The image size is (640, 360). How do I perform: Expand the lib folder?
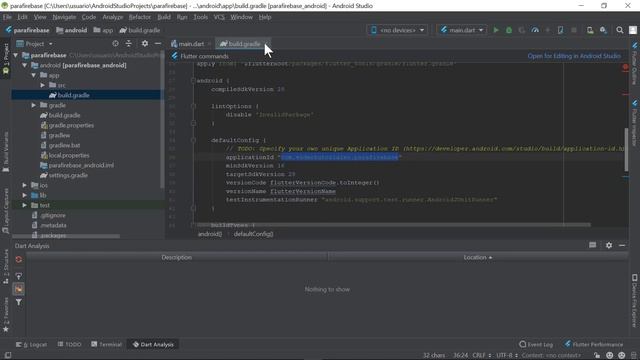tap(24, 196)
